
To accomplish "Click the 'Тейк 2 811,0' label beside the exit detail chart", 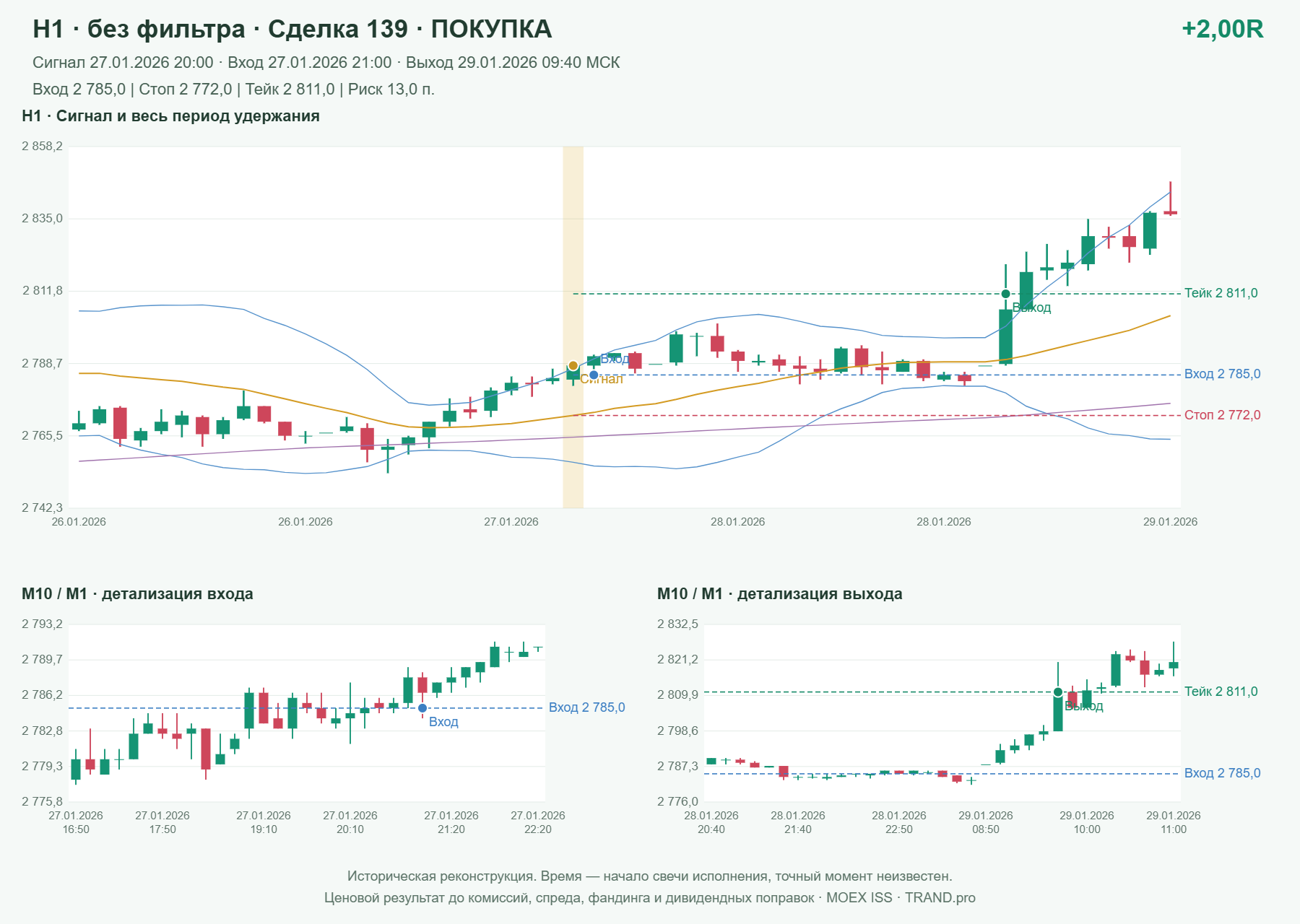I will [1221, 692].
